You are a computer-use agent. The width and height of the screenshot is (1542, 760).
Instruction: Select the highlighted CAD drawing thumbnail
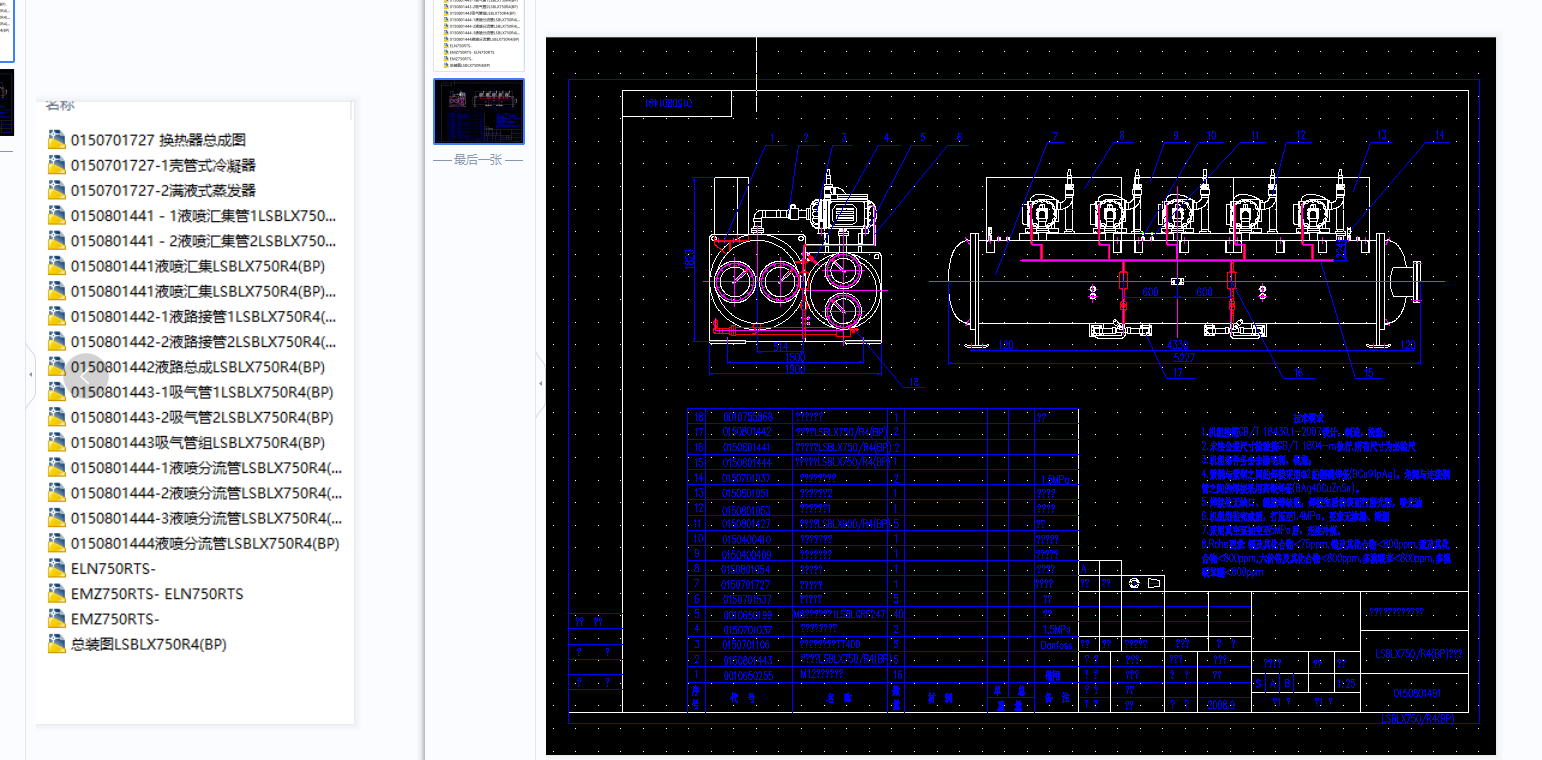(x=478, y=112)
